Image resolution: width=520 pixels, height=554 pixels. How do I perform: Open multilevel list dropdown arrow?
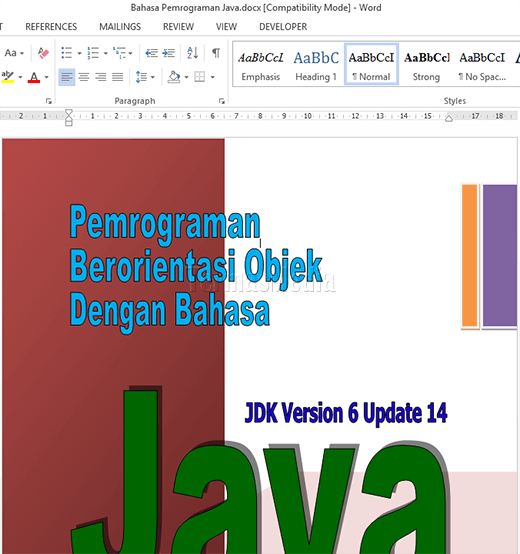130,53
